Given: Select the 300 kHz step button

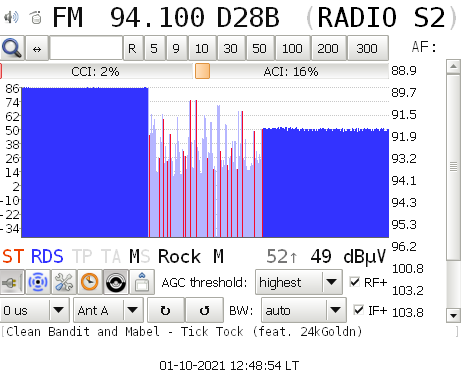Looking at the screenshot, I should coord(367,48).
